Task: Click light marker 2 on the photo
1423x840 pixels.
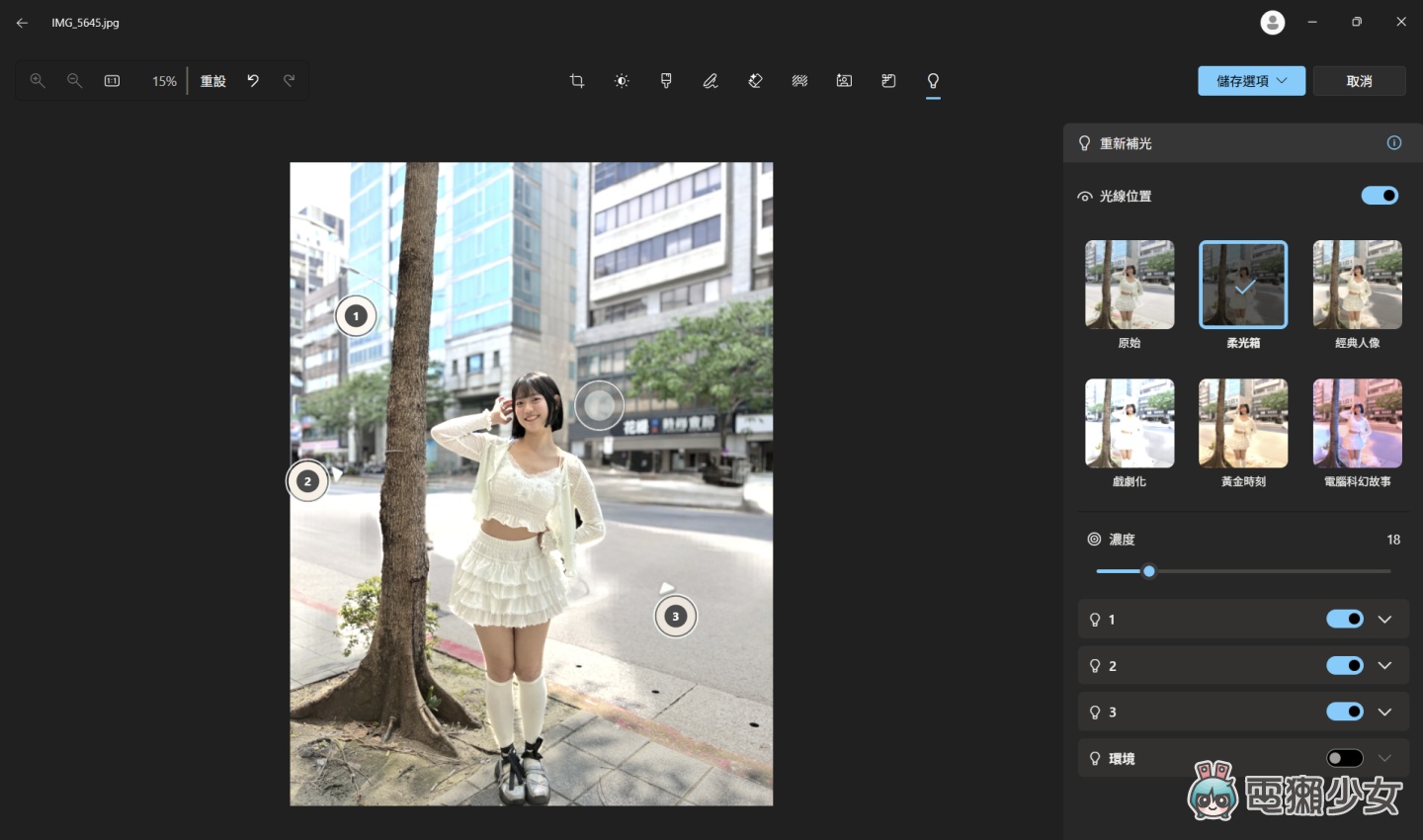Action: pos(307,481)
